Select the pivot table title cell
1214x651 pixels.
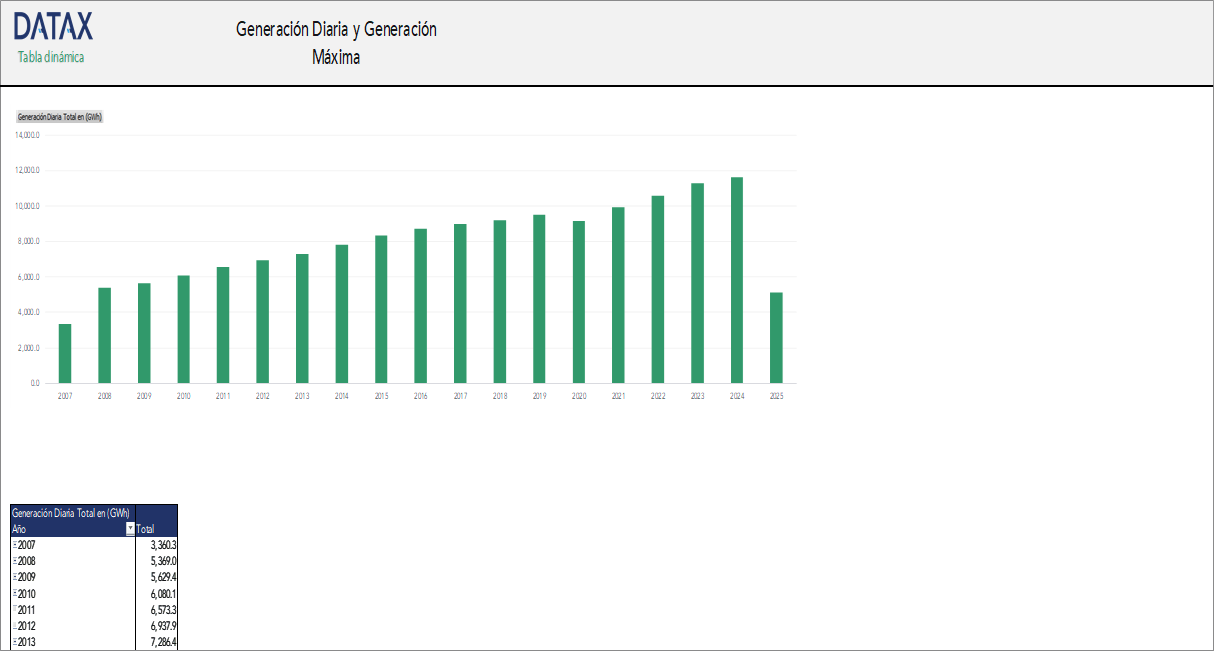pos(71,512)
